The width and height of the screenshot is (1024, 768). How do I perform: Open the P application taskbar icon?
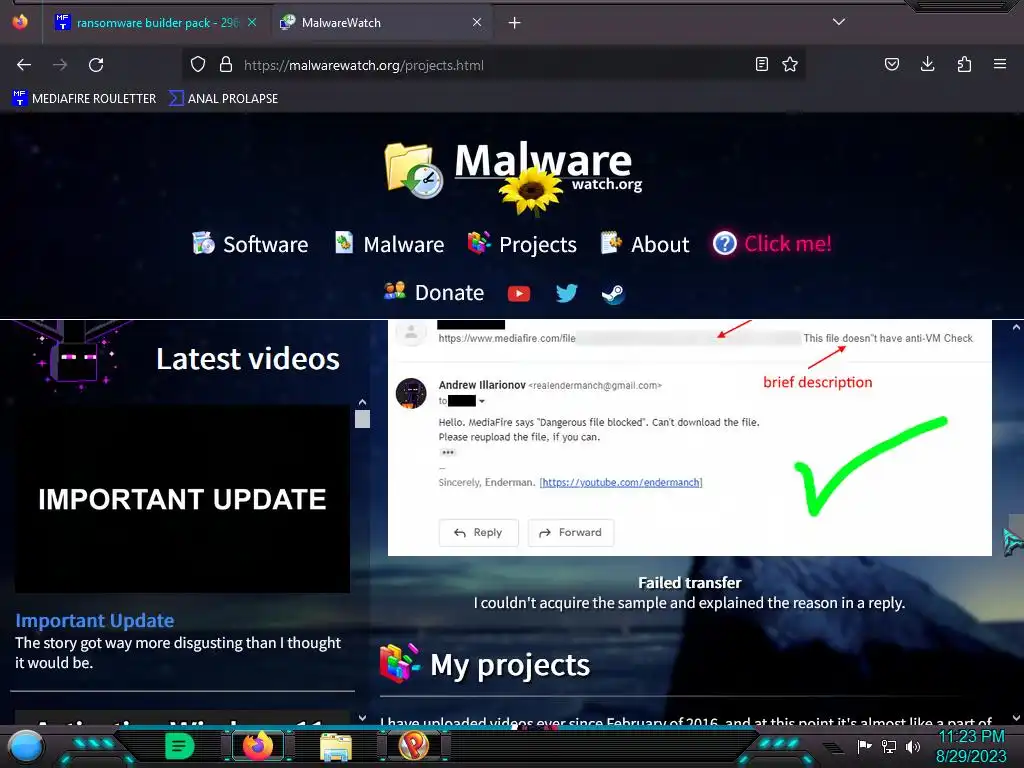[414, 746]
